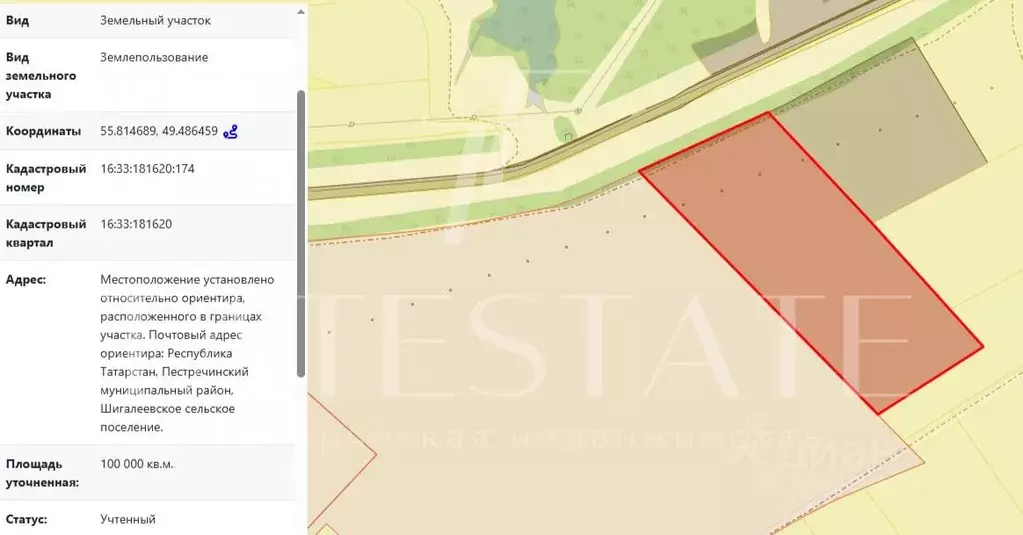Click coordinates value 55.814689, 49.486459

point(159,131)
